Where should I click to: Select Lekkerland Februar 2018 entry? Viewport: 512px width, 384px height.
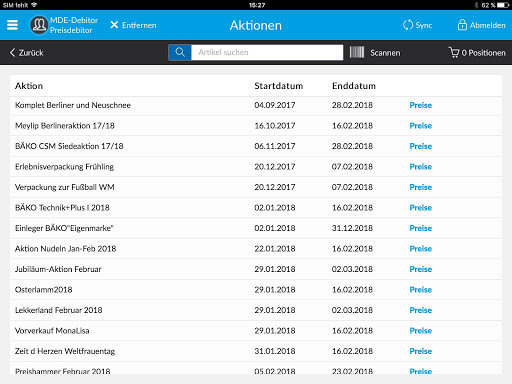tap(59, 310)
